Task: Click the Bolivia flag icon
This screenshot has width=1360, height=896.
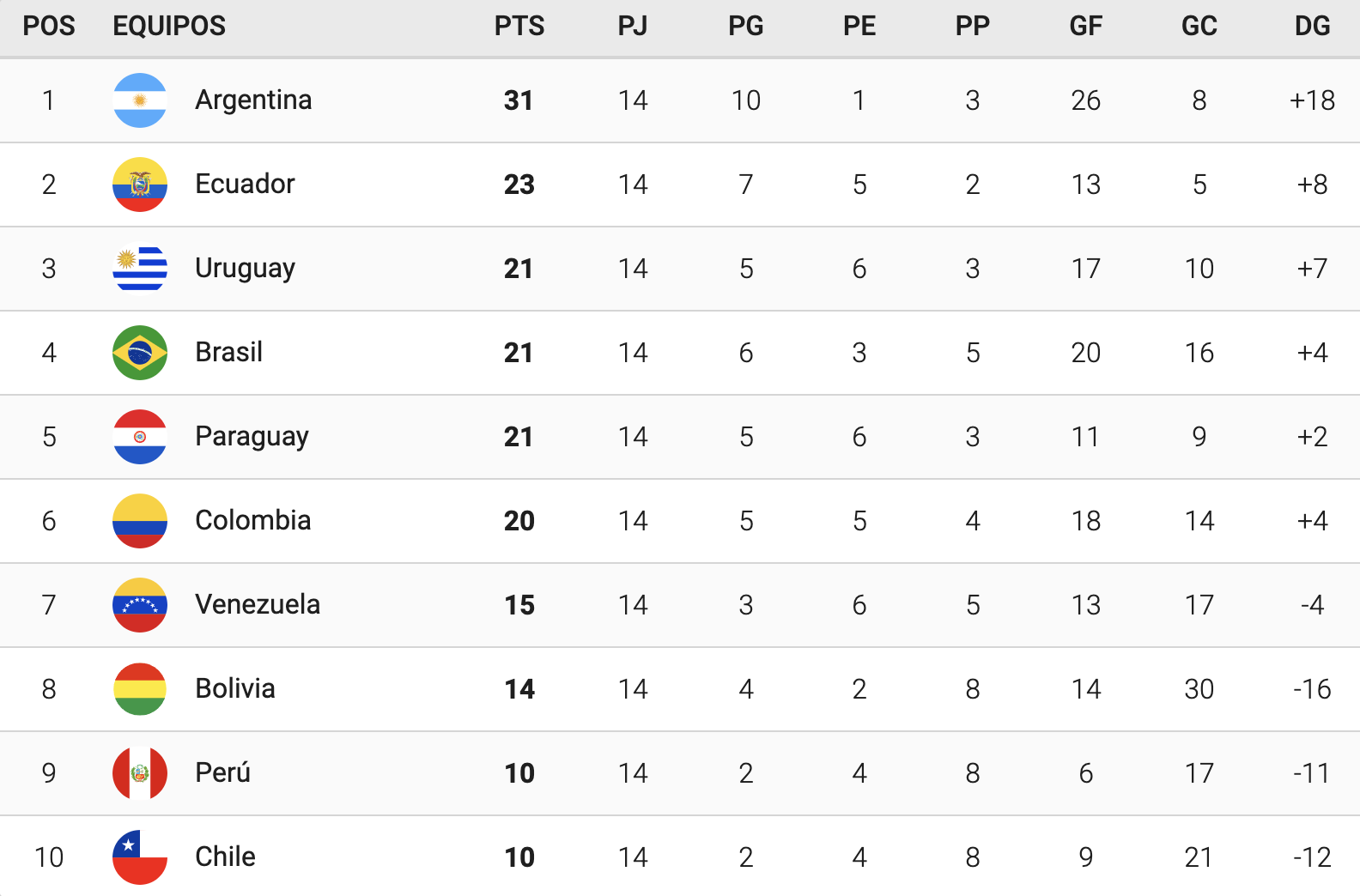Action: pyautogui.click(x=140, y=689)
